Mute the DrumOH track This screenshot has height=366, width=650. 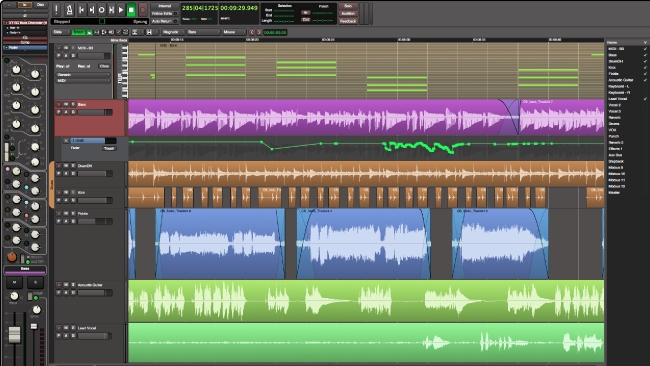tap(66, 165)
